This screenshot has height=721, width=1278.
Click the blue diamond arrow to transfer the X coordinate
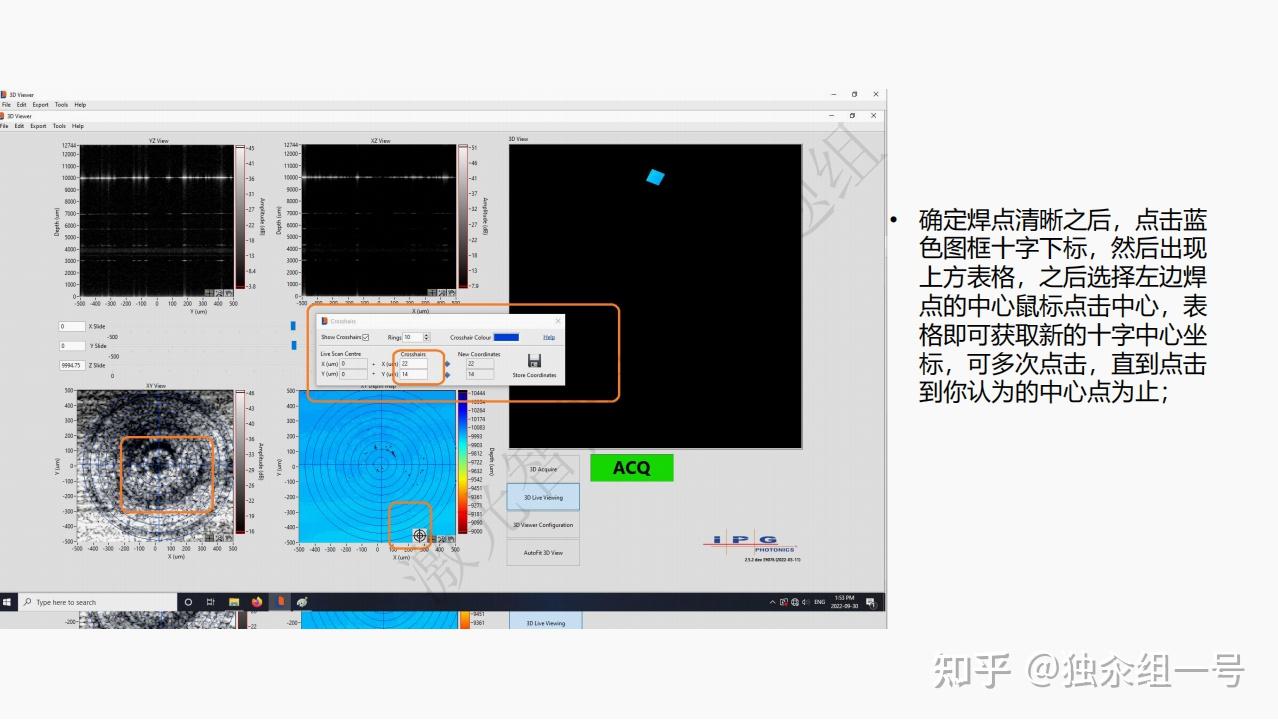[448, 363]
